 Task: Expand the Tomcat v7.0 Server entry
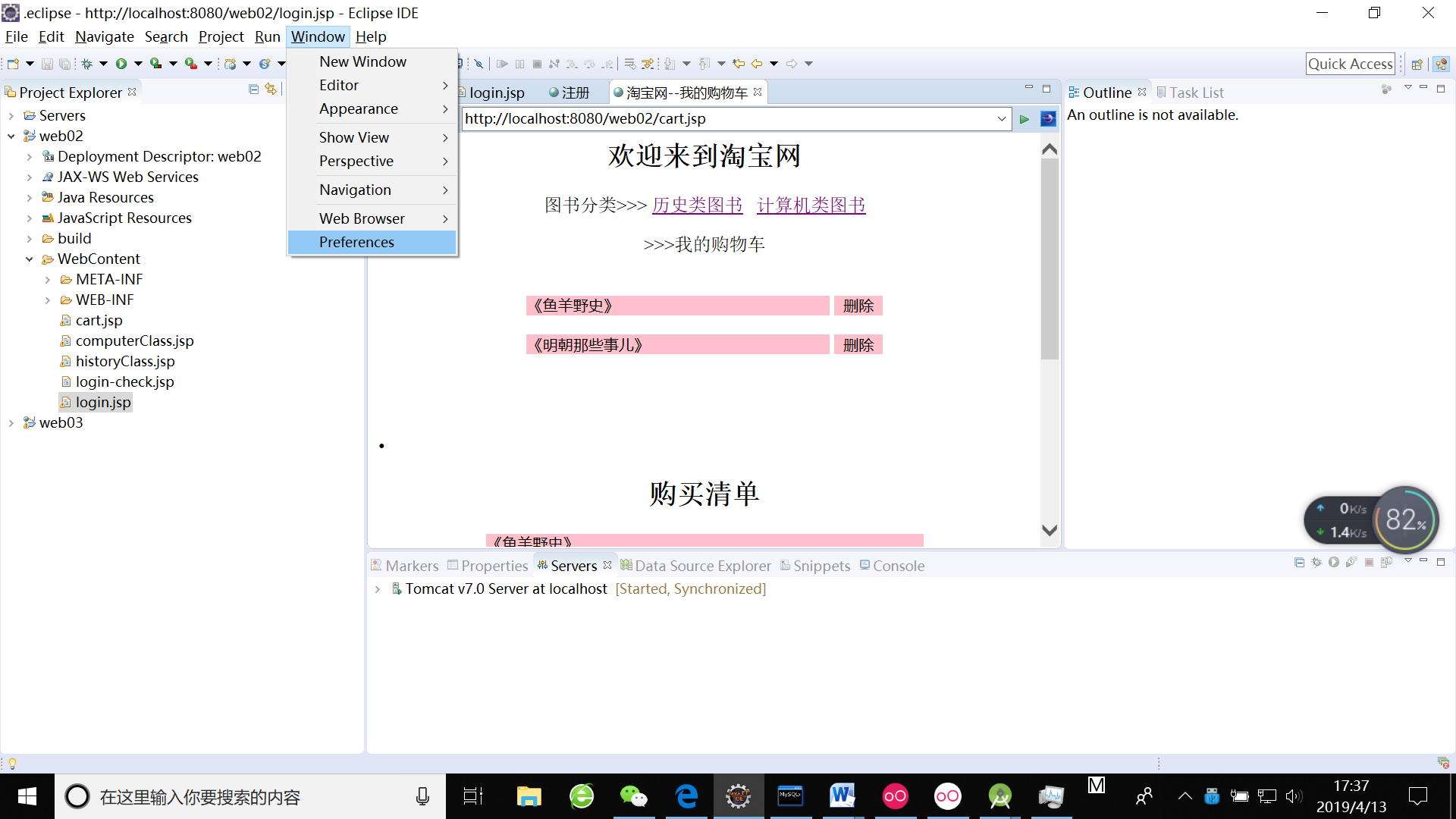tap(378, 589)
